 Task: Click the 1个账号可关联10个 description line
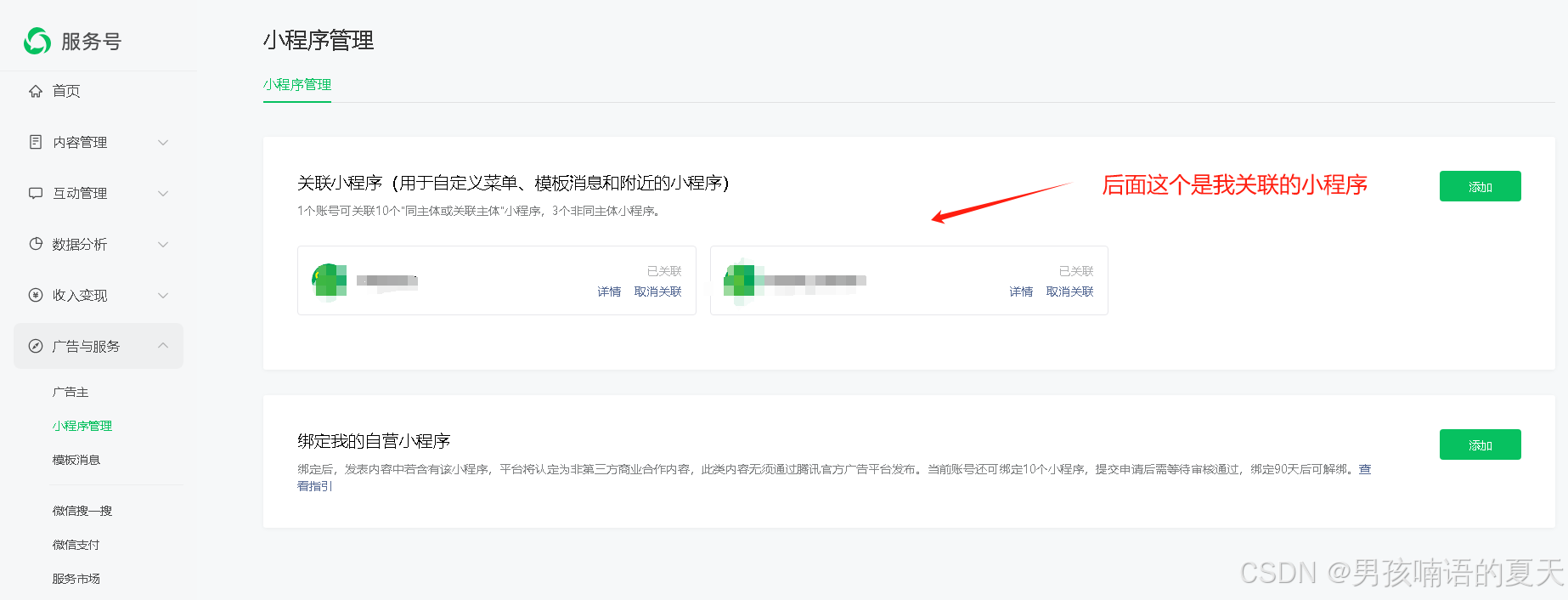coord(480,211)
